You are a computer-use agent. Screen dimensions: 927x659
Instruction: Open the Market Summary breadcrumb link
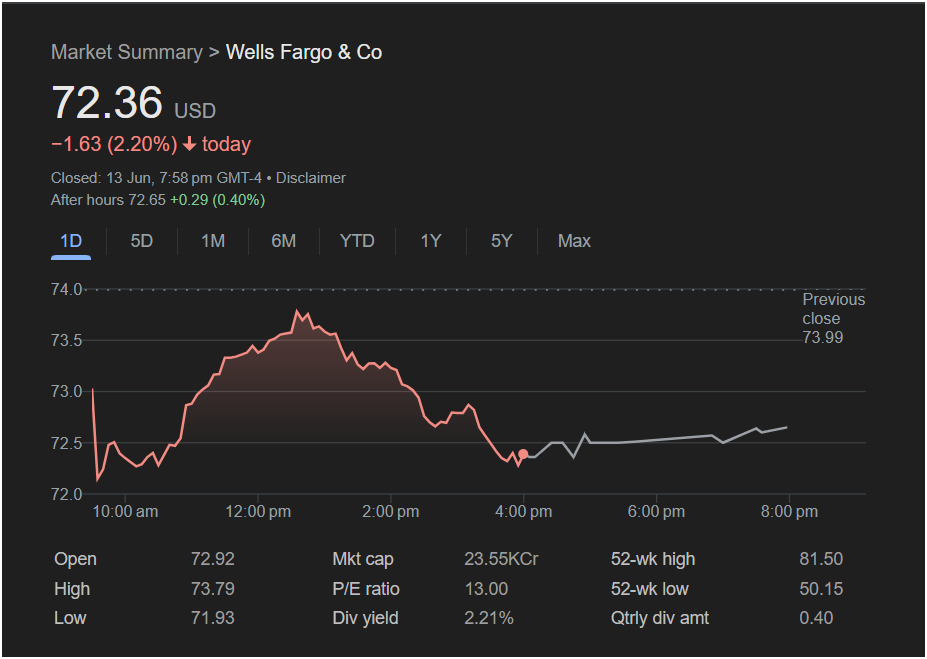pyautogui.click(x=127, y=52)
